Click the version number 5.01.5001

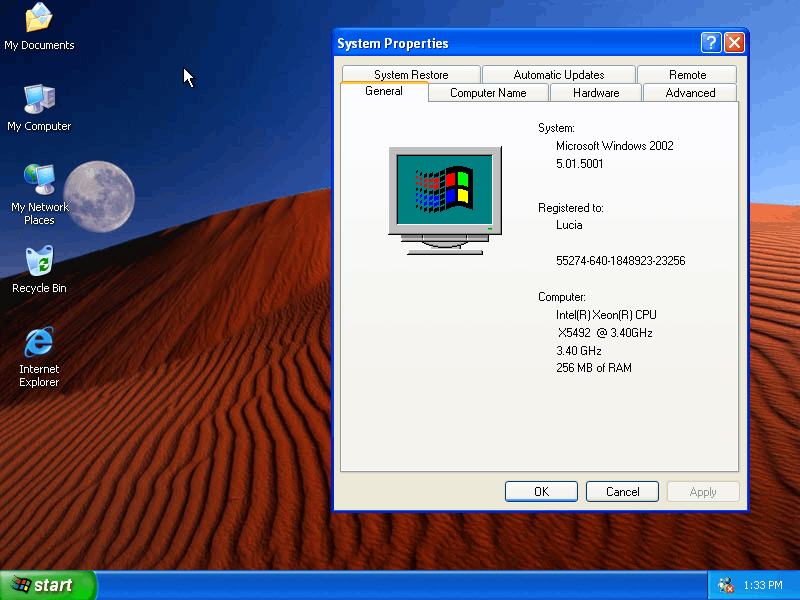[580, 164]
